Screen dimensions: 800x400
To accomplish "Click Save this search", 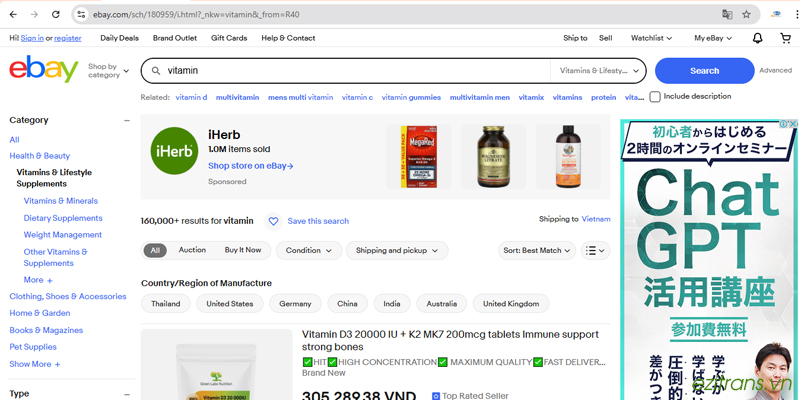I will pos(318,221).
